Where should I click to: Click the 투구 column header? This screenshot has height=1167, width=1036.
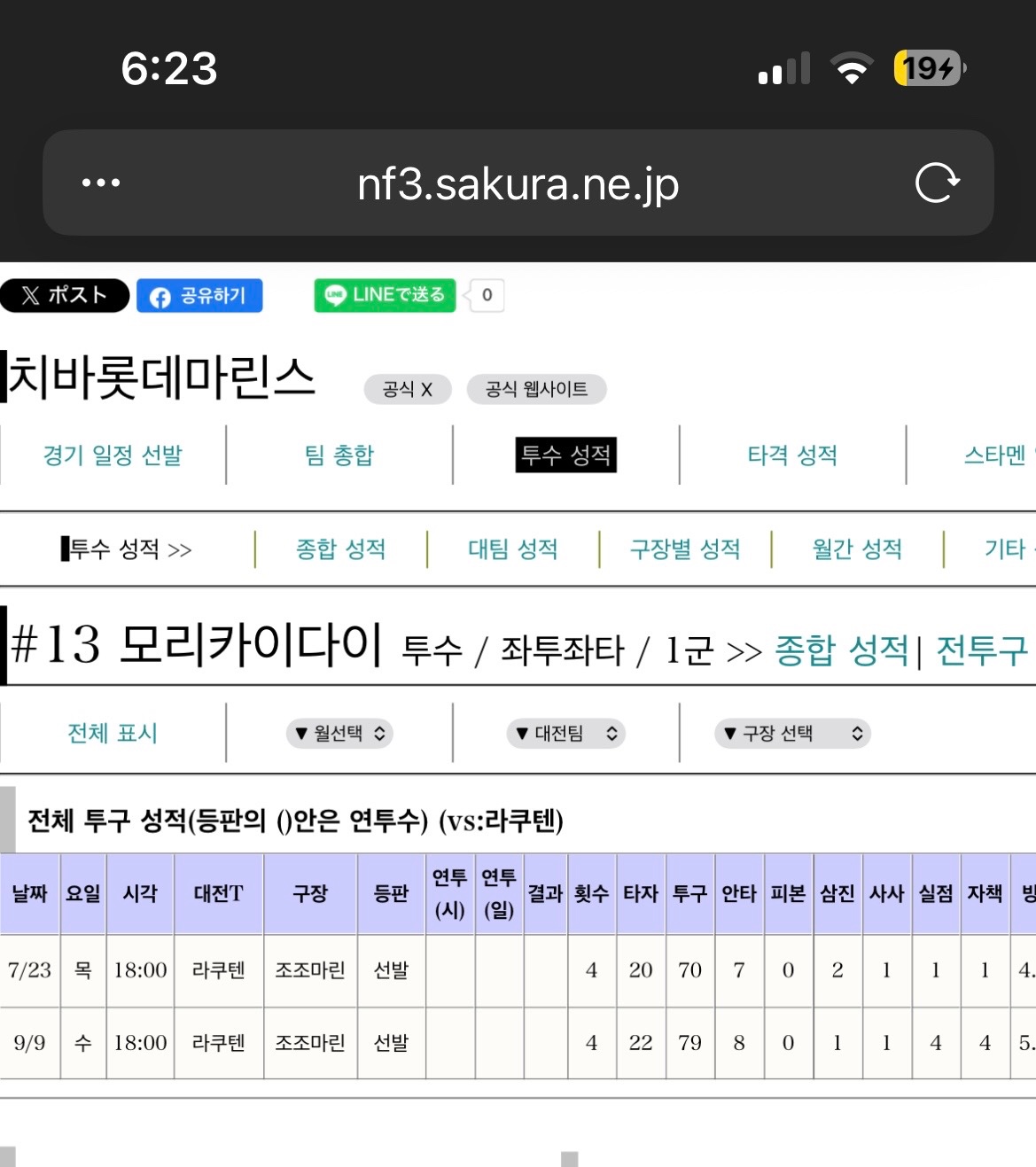click(689, 894)
